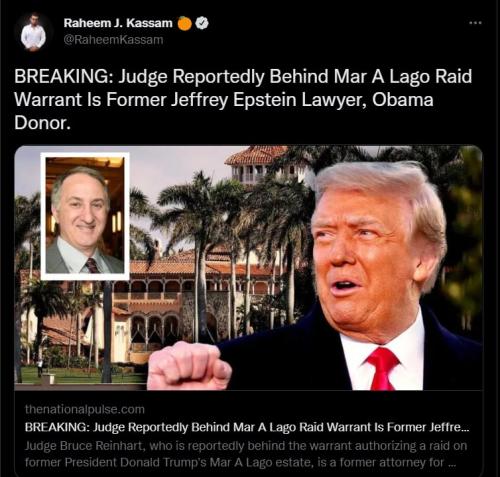Screen dimensions: 500x477
Task: Open the author's profile avatar photo
Action: pos(33,32)
